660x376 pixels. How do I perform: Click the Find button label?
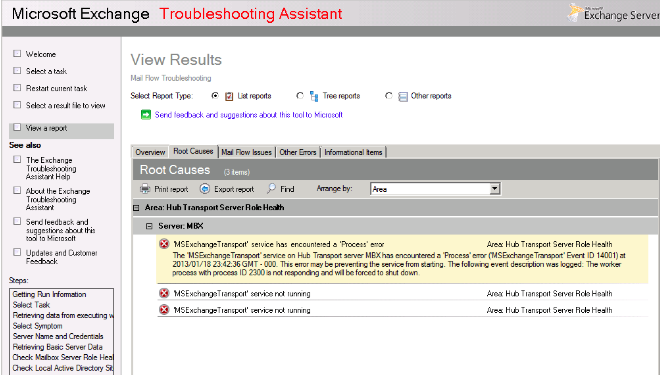coord(287,189)
